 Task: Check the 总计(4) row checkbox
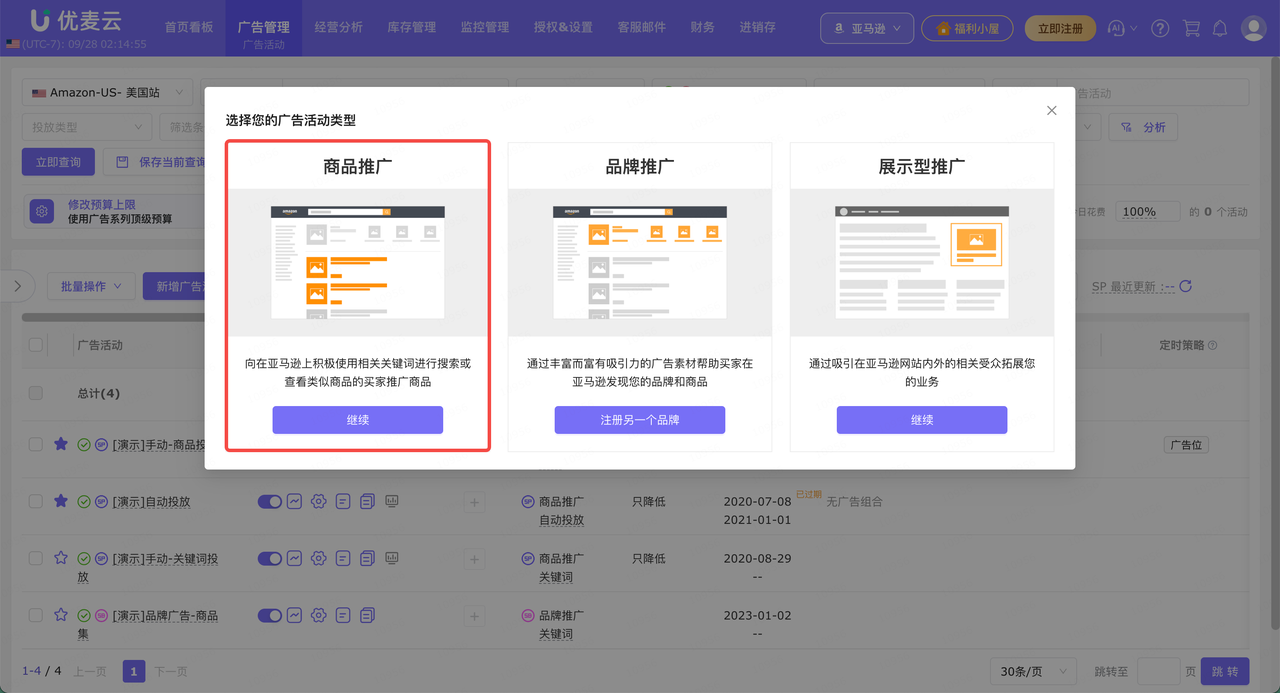coord(36,393)
